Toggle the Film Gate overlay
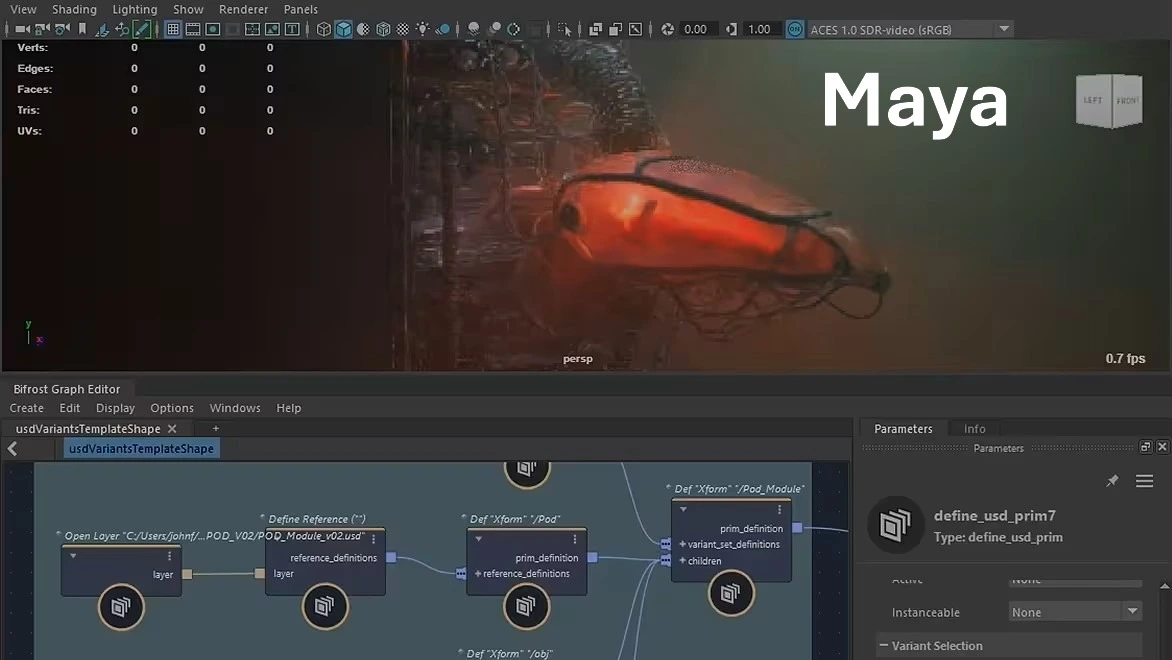 tap(193, 29)
